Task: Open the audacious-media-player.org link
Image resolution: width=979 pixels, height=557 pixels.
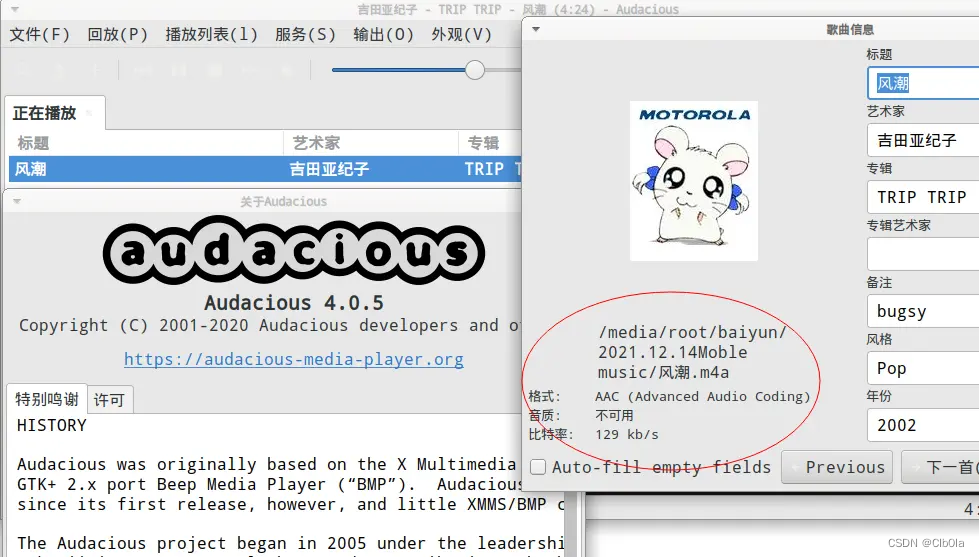Action: [293, 360]
